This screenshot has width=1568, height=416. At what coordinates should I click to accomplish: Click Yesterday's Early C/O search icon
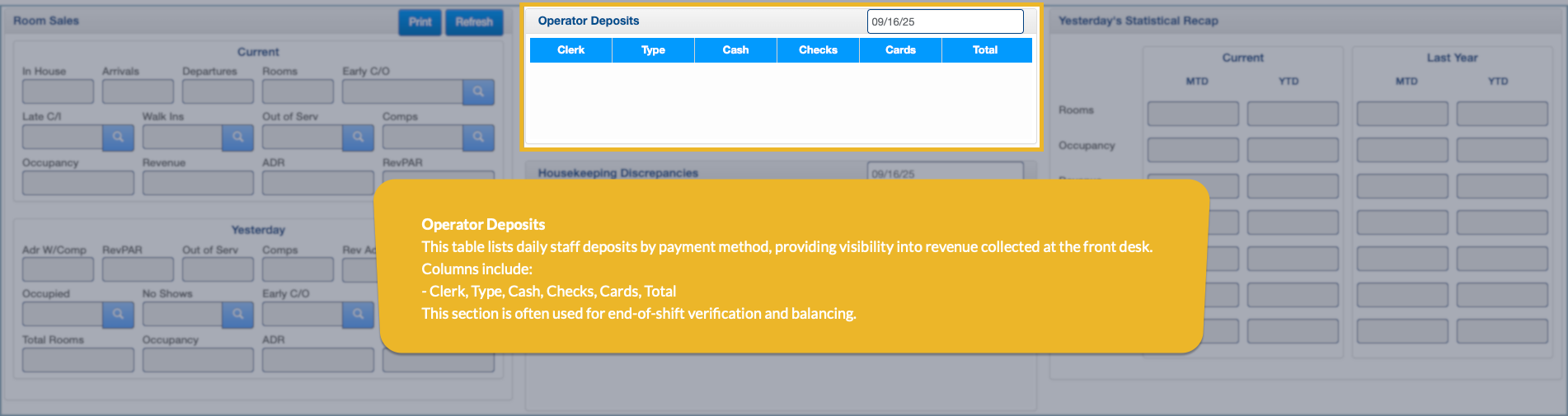coord(358,314)
